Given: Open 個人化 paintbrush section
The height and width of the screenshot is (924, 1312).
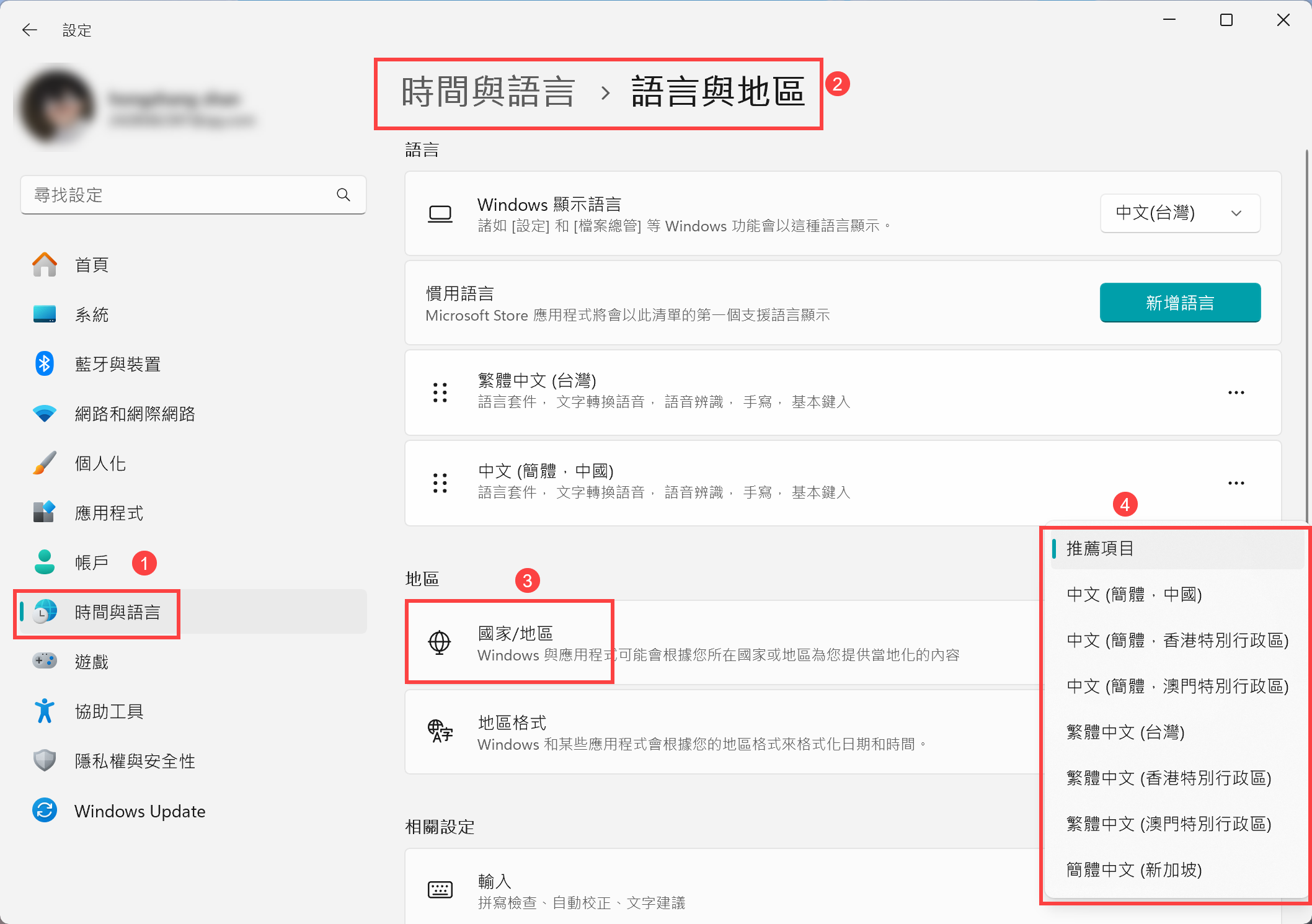Looking at the screenshot, I should (100, 463).
